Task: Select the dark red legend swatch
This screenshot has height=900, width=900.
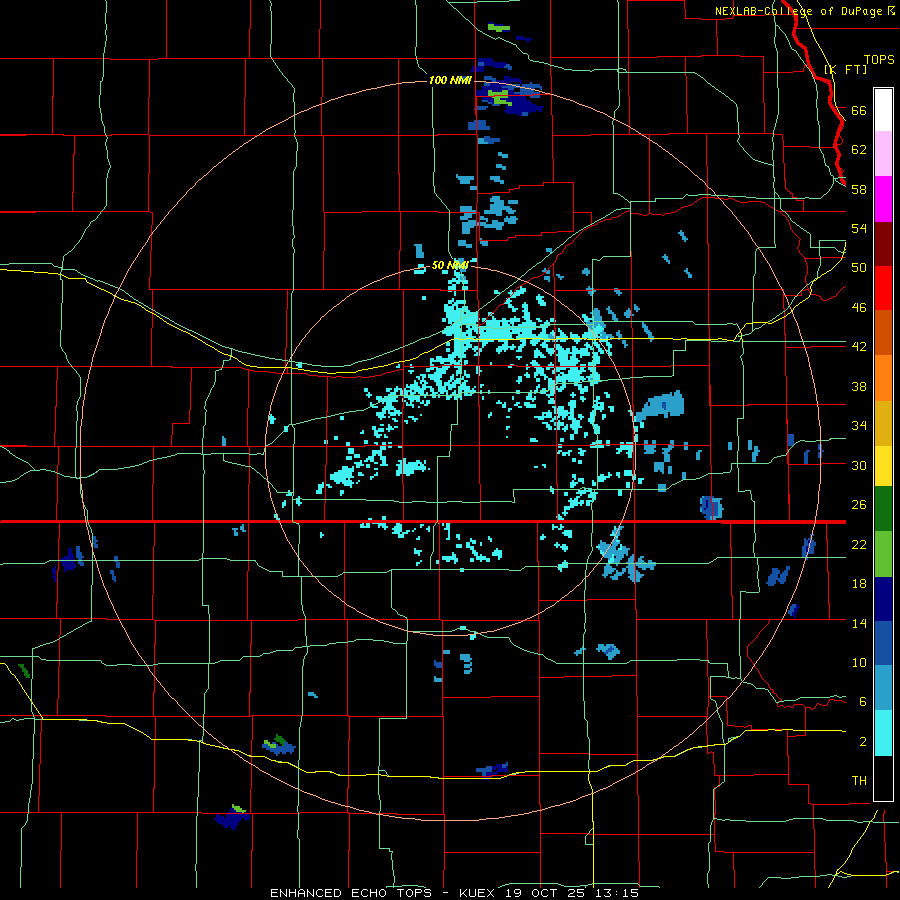Action: (883, 244)
